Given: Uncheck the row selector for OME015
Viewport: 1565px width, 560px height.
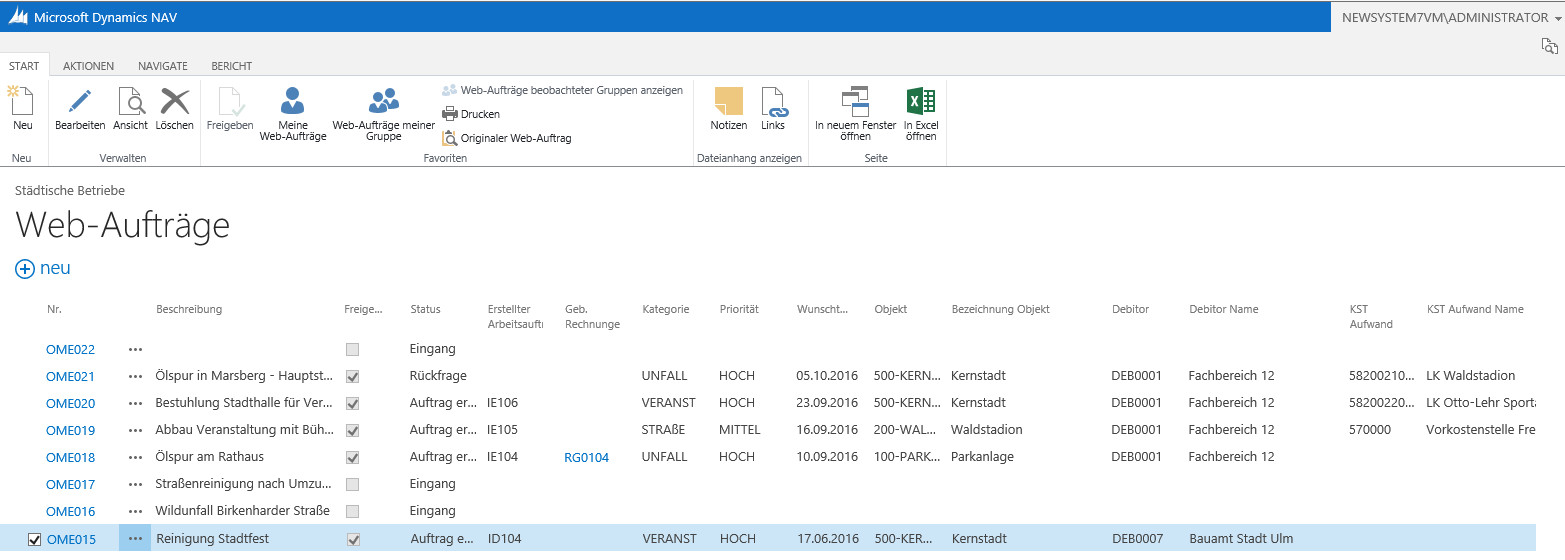Looking at the screenshot, I should tap(34, 540).
